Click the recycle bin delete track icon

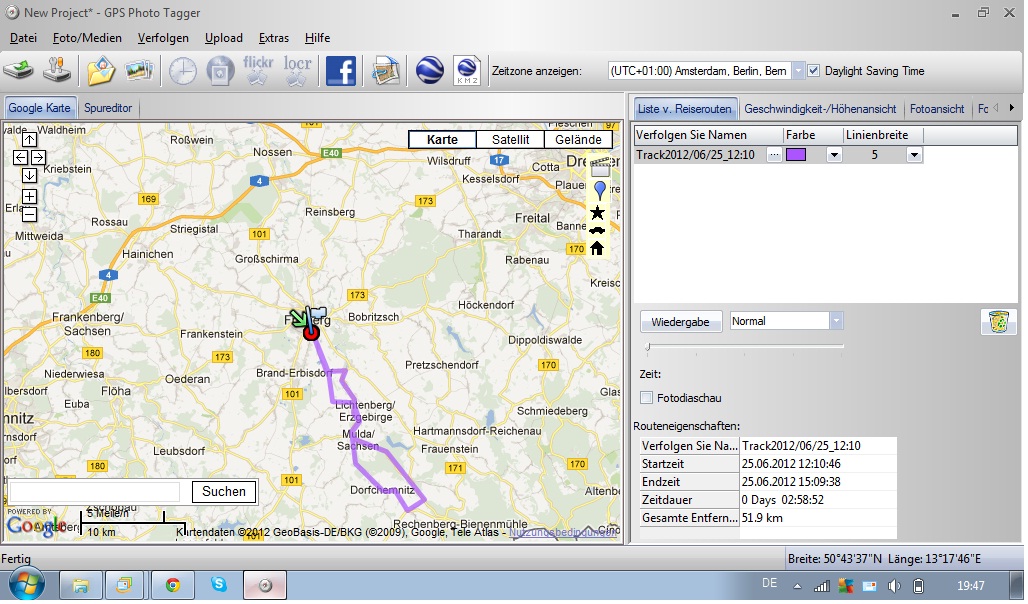tap(998, 322)
